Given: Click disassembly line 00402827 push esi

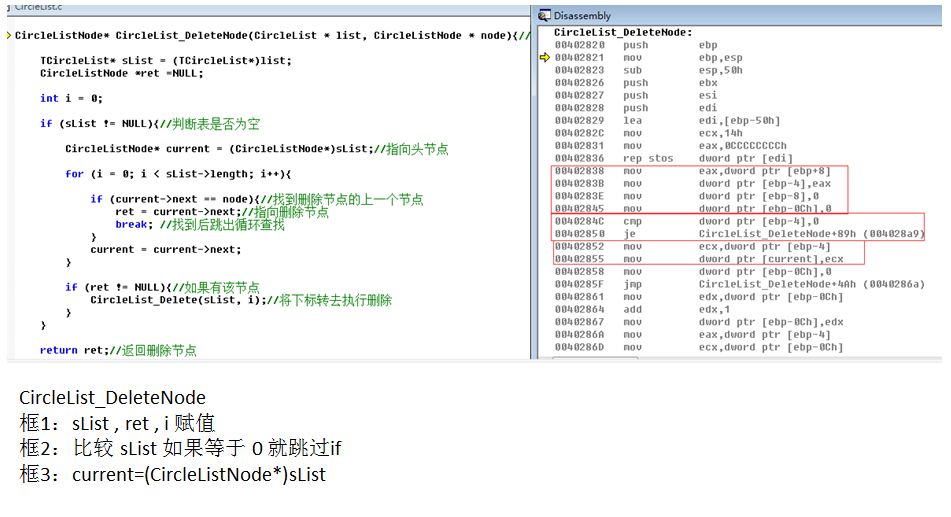Looking at the screenshot, I should pyautogui.click(x=636, y=95).
